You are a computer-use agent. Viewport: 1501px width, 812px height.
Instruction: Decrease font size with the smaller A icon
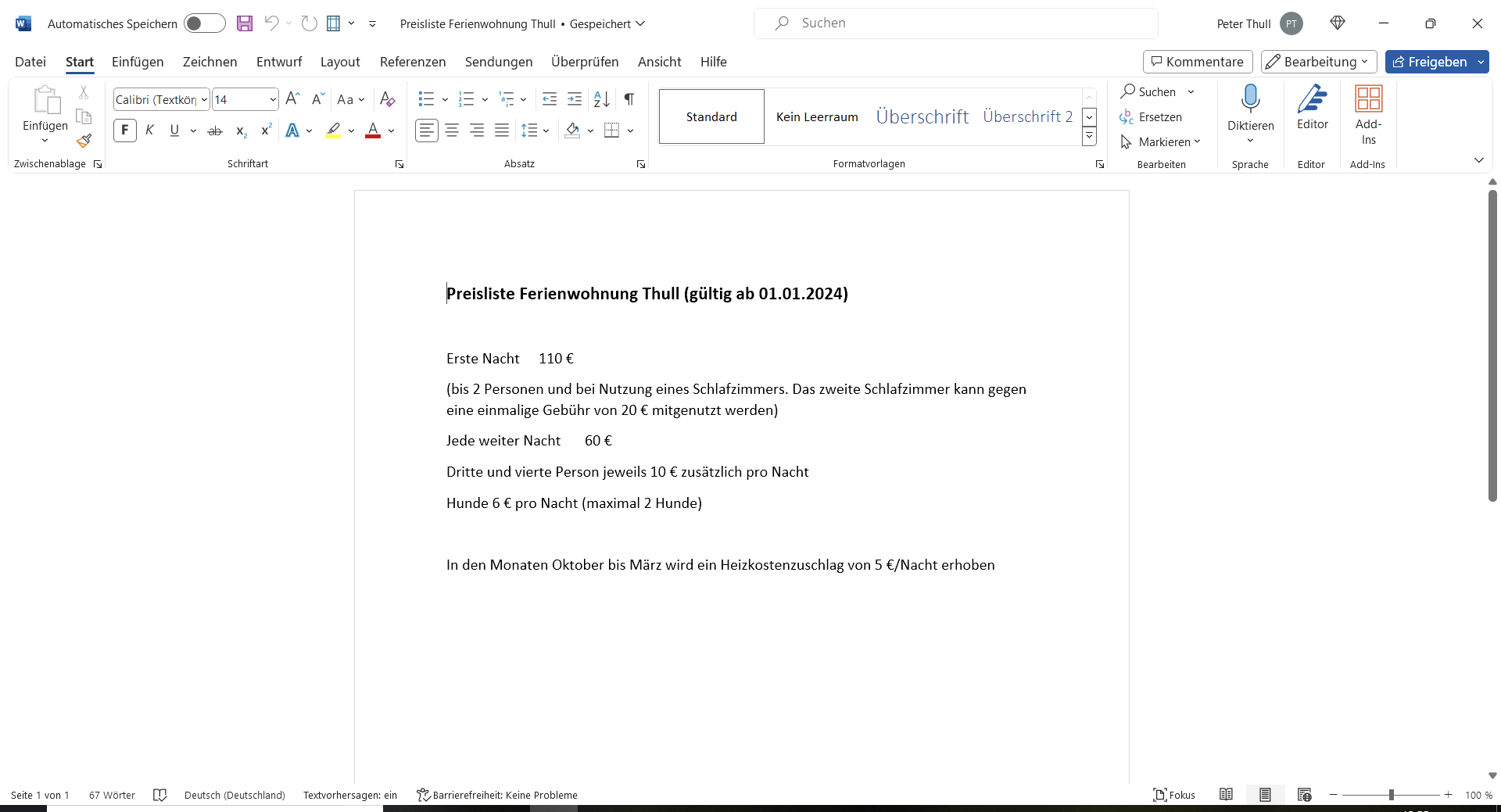point(317,99)
